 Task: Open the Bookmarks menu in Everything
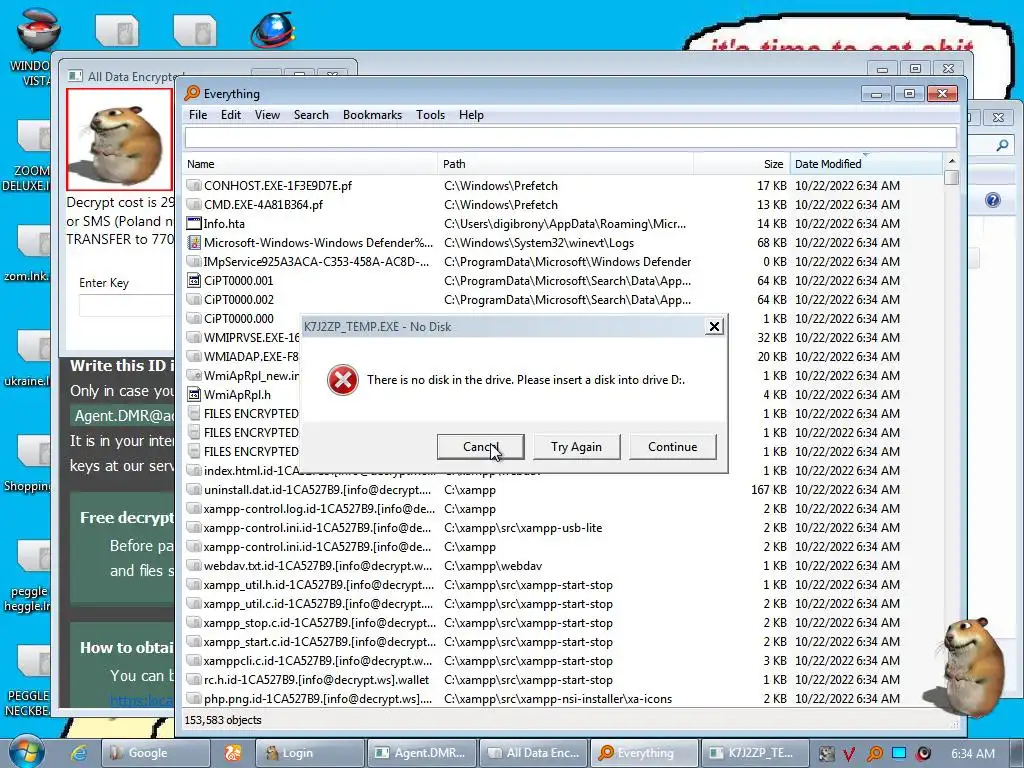(372, 115)
